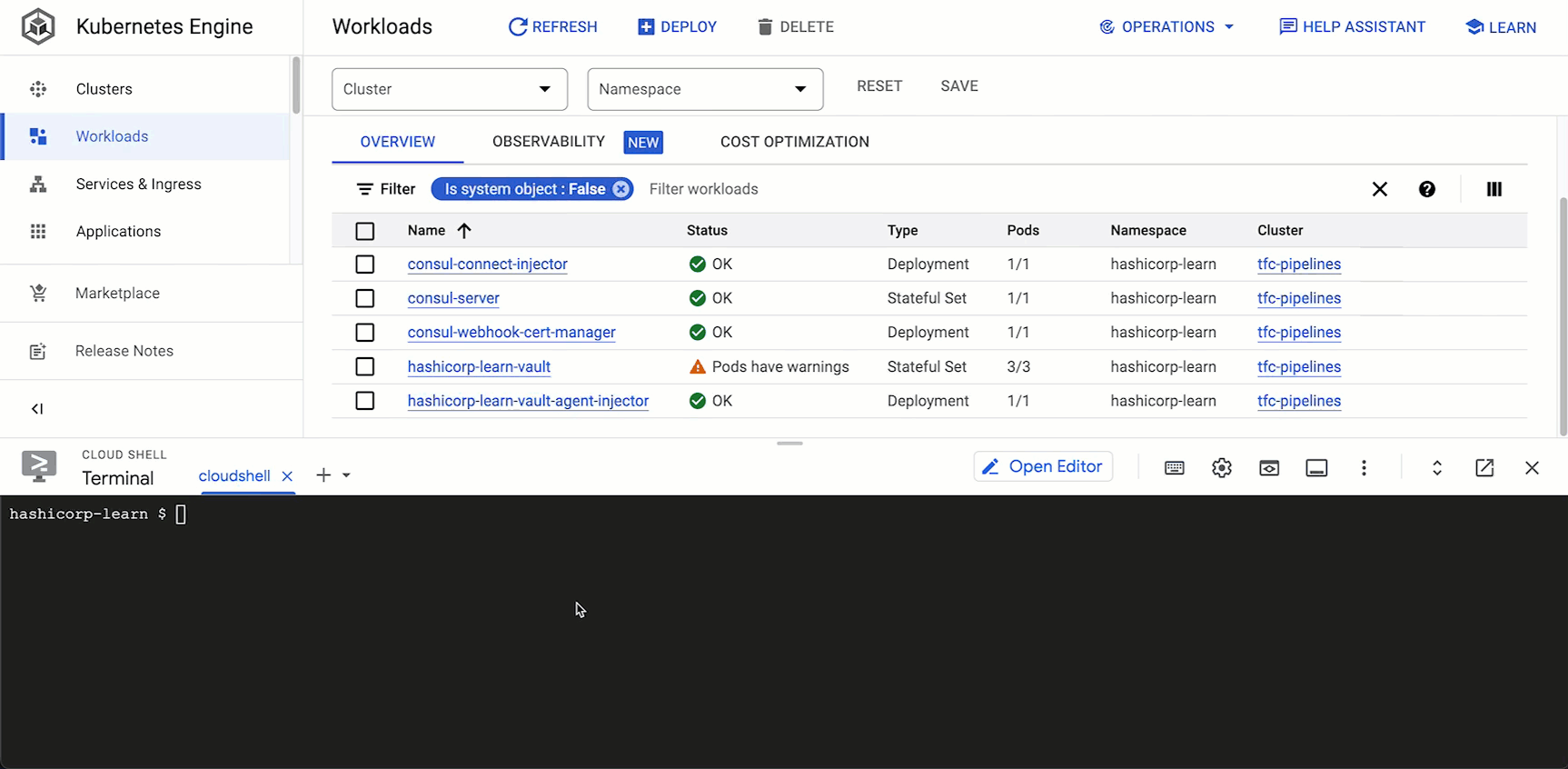Viewport: 1568px width, 769px height.
Task: Toggle the select-all workloads checkbox
Action: click(365, 231)
